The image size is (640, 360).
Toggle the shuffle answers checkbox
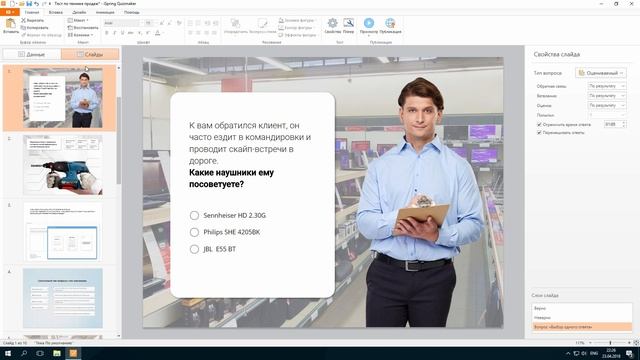click(x=539, y=133)
